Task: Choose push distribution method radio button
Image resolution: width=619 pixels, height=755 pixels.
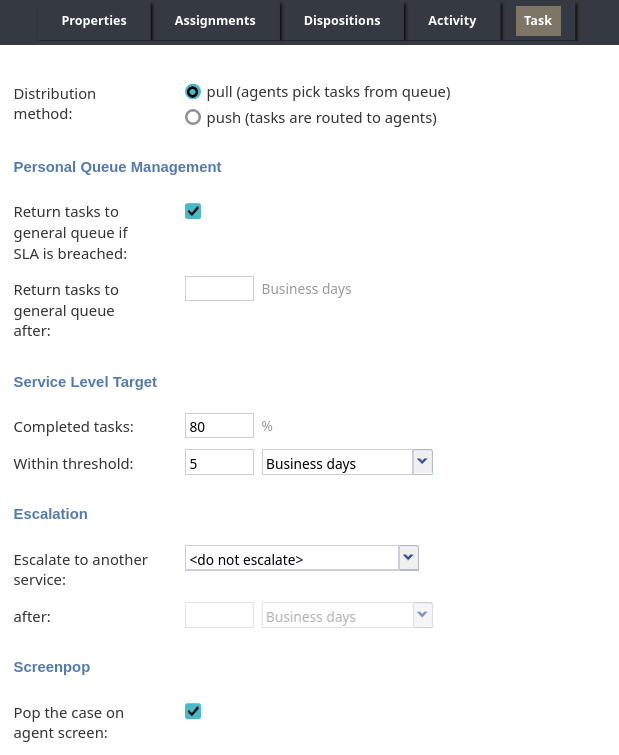Action: pyautogui.click(x=193, y=117)
